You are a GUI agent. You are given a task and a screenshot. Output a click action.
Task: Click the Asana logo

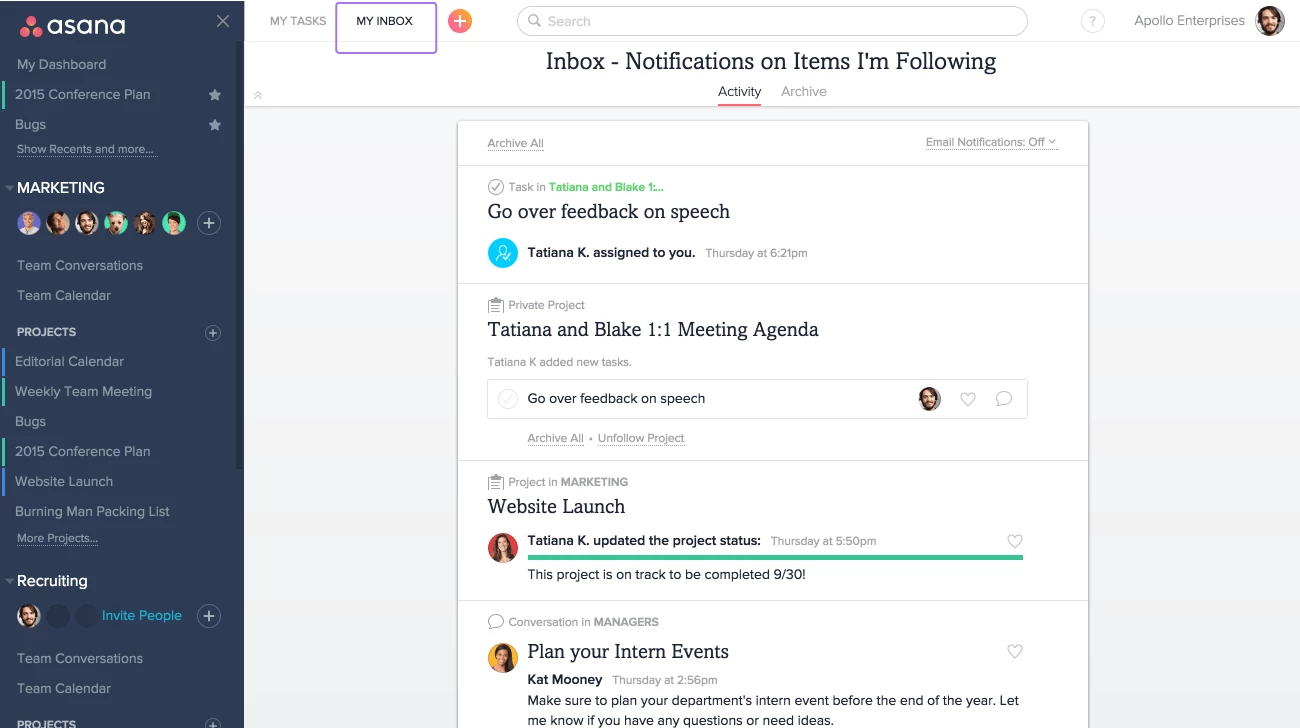click(72, 25)
